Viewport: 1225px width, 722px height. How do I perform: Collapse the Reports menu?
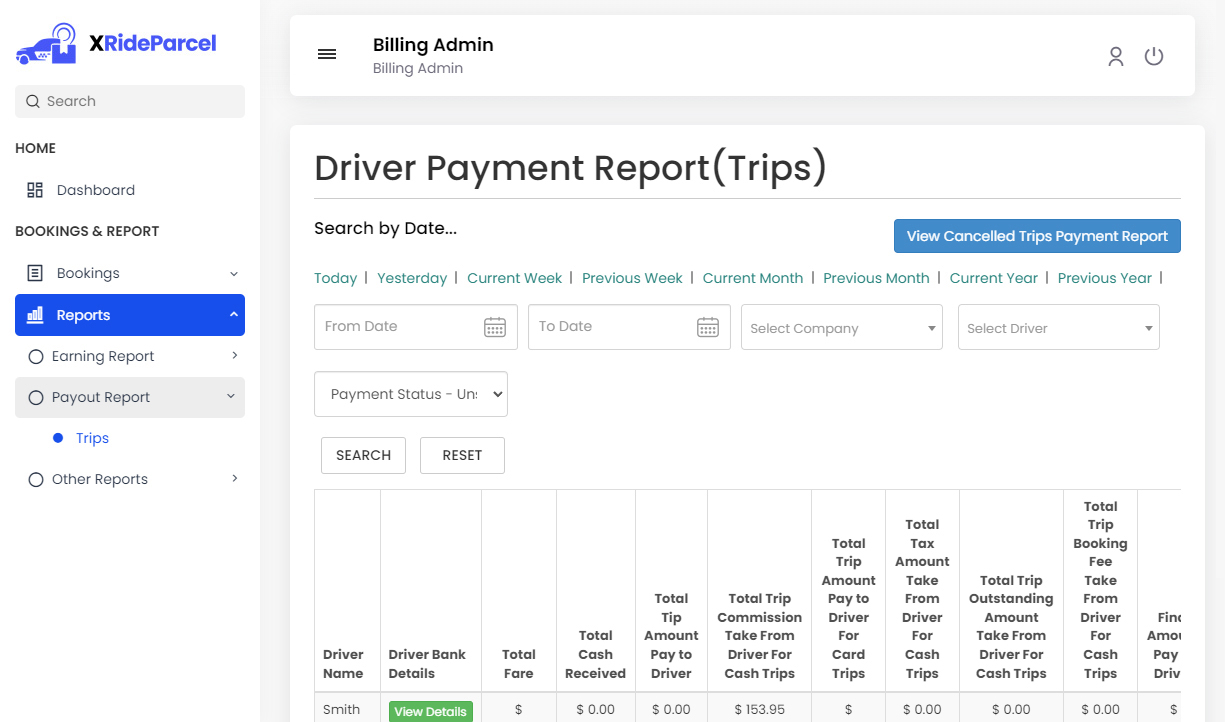tap(233, 315)
